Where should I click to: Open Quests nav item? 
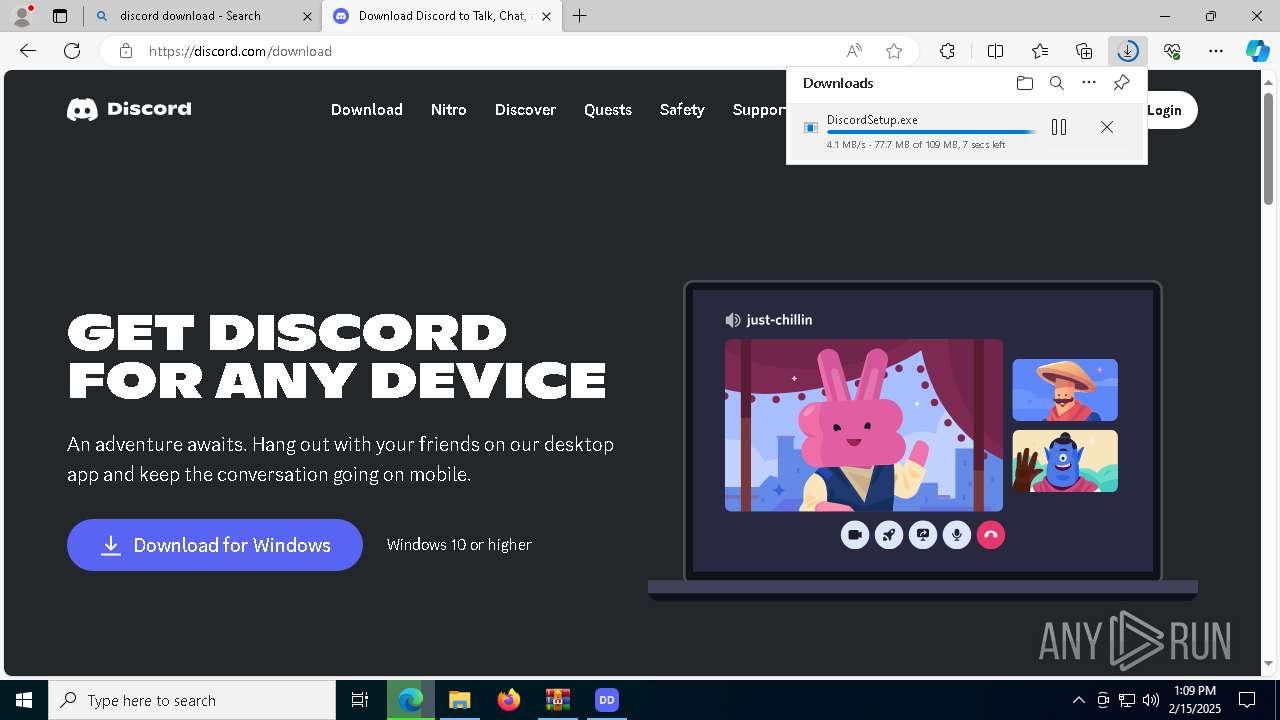pyautogui.click(x=608, y=110)
